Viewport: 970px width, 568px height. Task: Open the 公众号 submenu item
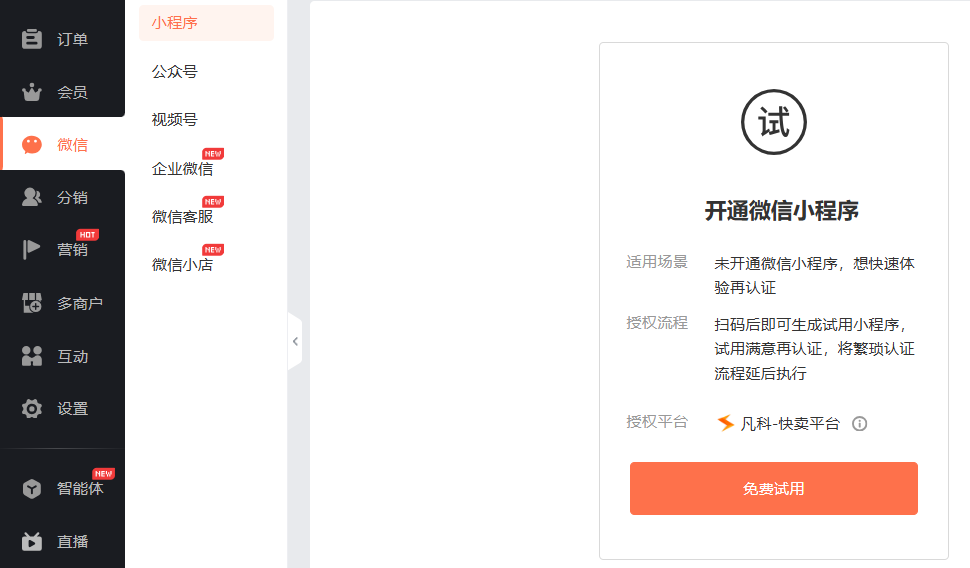(x=175, y=72)
